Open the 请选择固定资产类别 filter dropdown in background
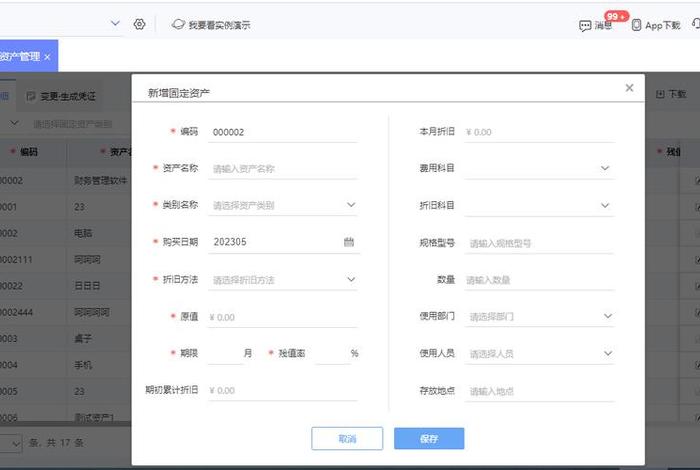Image resolution: width=700 pixels, height=470 pixels. pos(71,124)
